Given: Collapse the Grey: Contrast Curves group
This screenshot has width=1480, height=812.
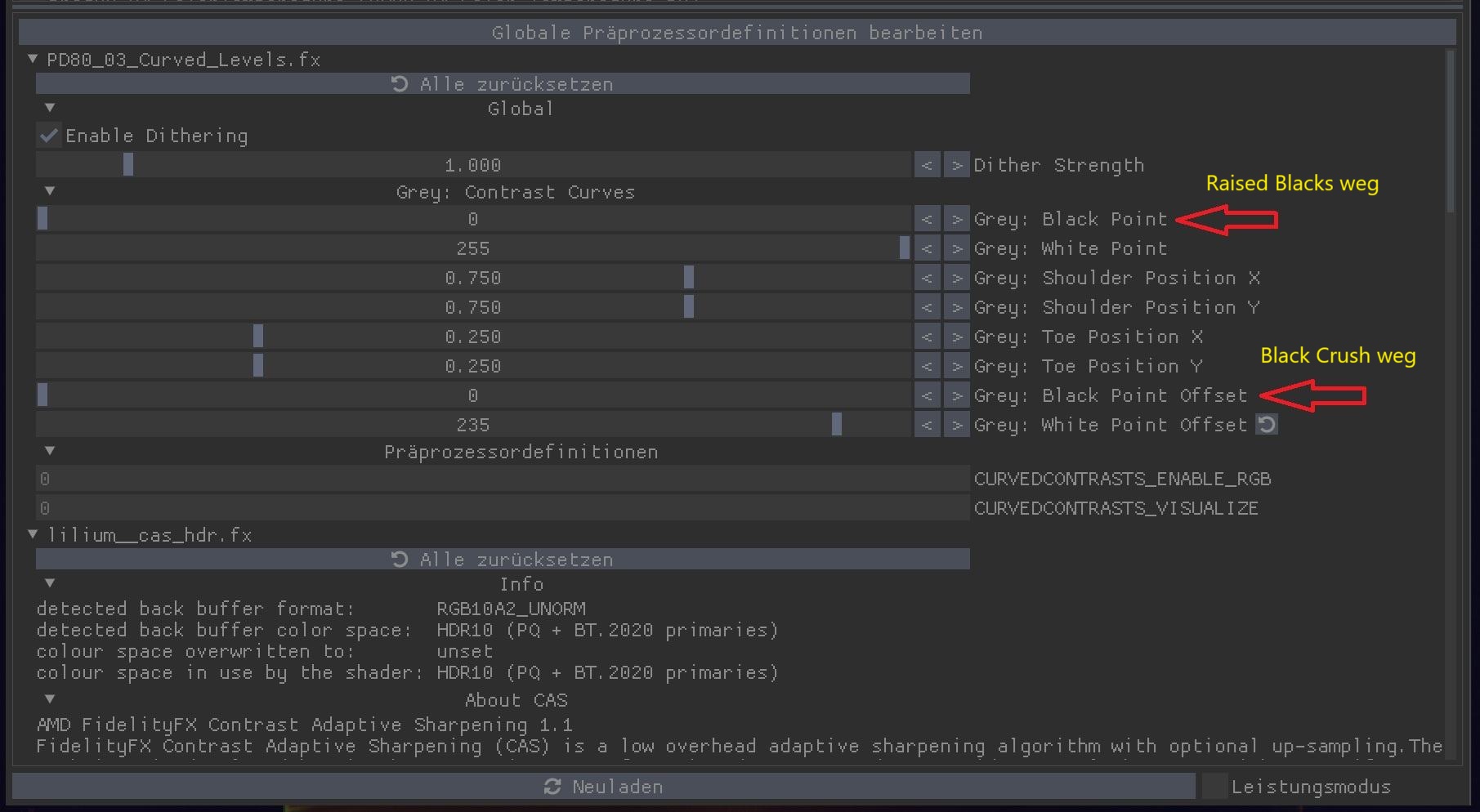Looking at the screenshot, I should click(x=50, y=191).
